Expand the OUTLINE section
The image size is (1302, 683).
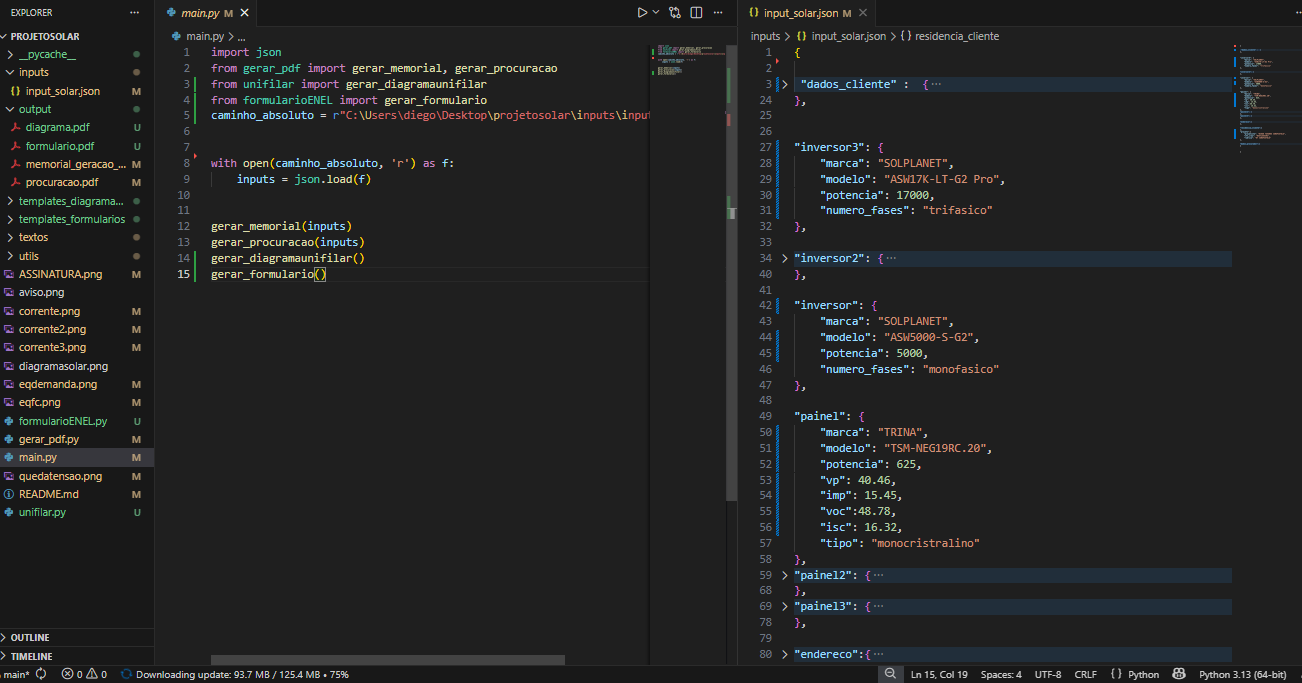(30, 637)
